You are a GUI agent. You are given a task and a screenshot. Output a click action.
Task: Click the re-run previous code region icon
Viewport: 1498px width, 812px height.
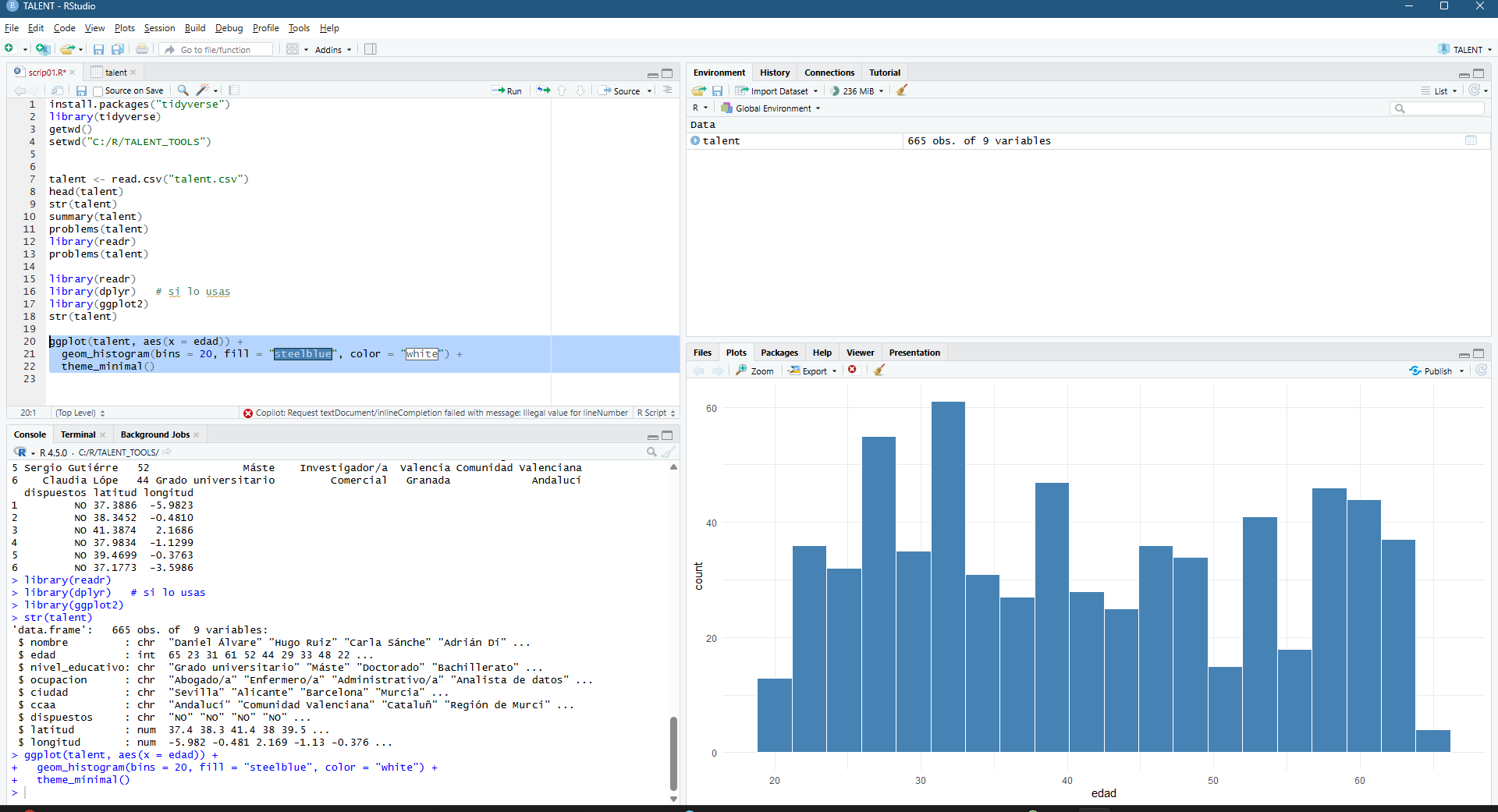pyautogui.click(x=543, y=90)
